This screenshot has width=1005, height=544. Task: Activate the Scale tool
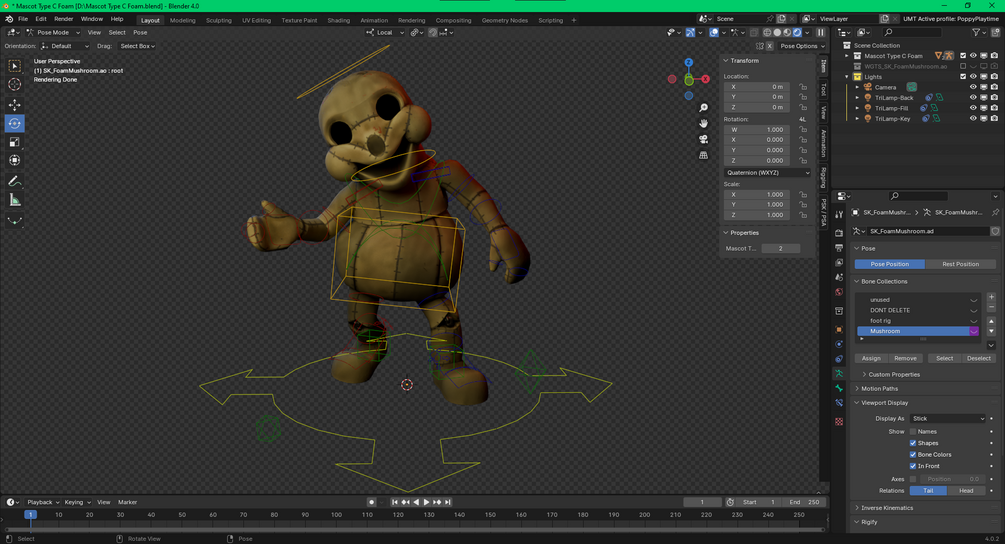[15, 142]
